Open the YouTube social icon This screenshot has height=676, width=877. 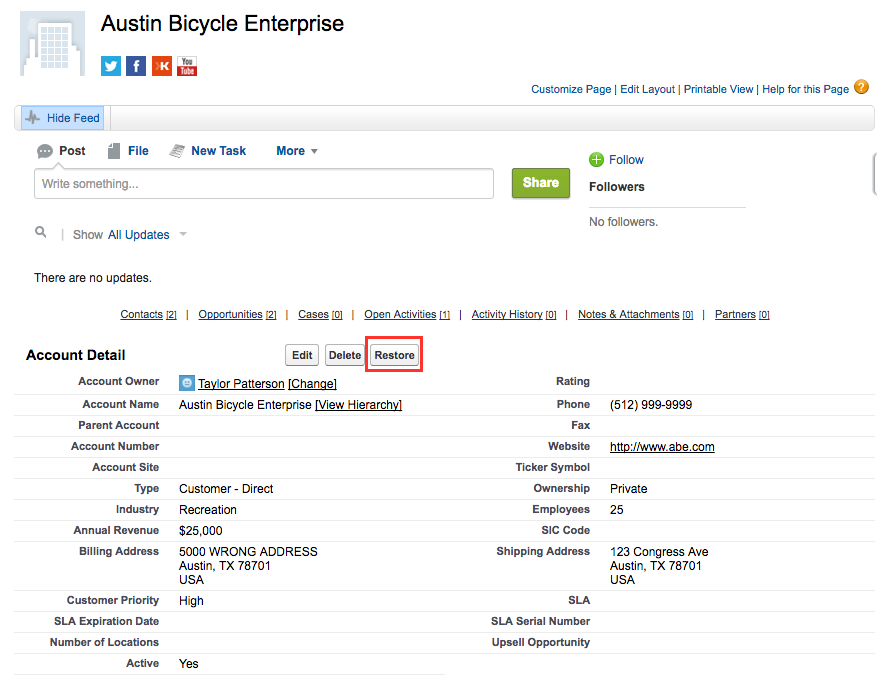(x=187, y=66)
